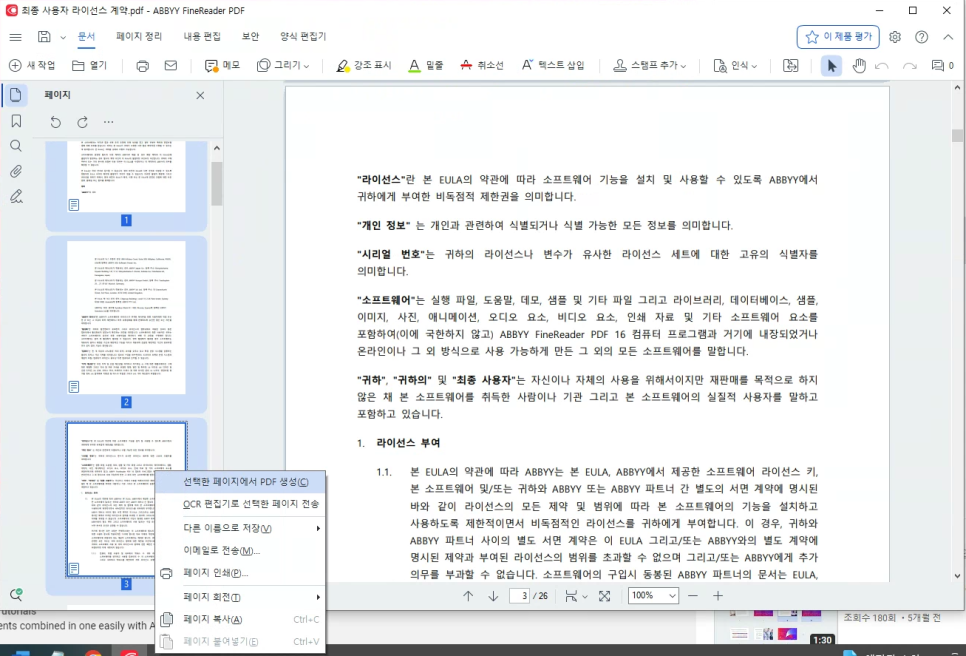Screen dimensions: 966x656
Task: Close the 페이지 panel
Action: point(200,95)
